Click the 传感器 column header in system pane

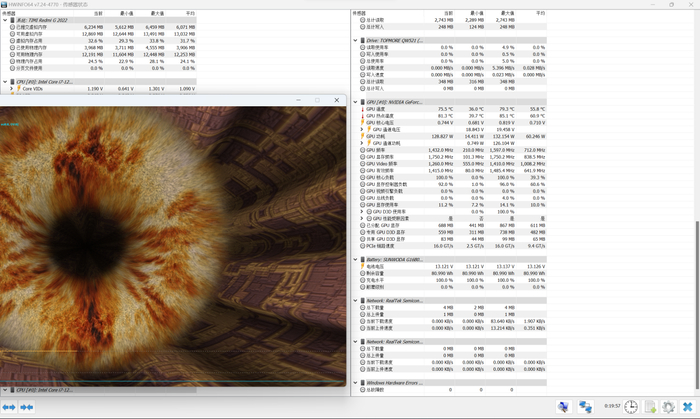coord(9,13)
